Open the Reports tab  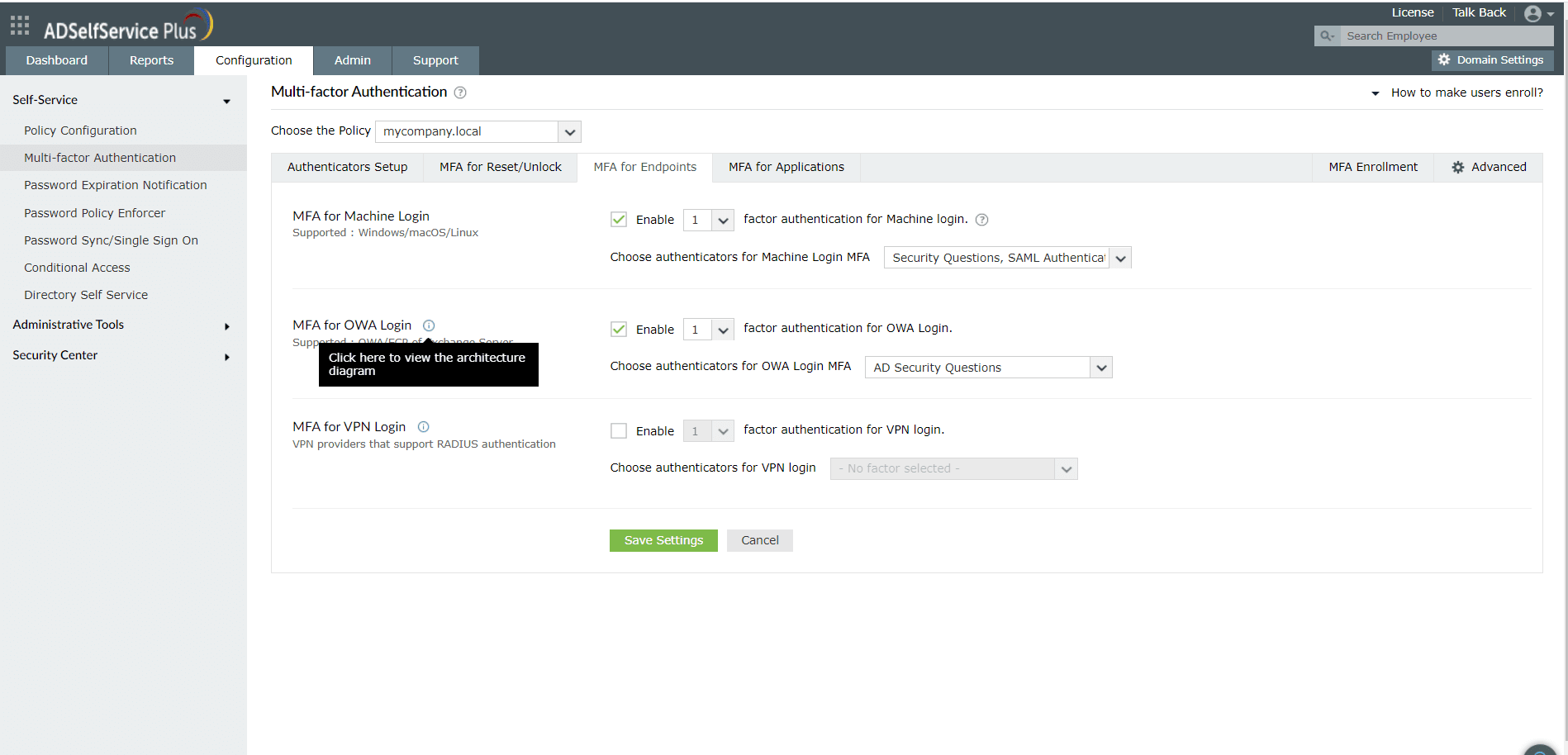(151, 60)
